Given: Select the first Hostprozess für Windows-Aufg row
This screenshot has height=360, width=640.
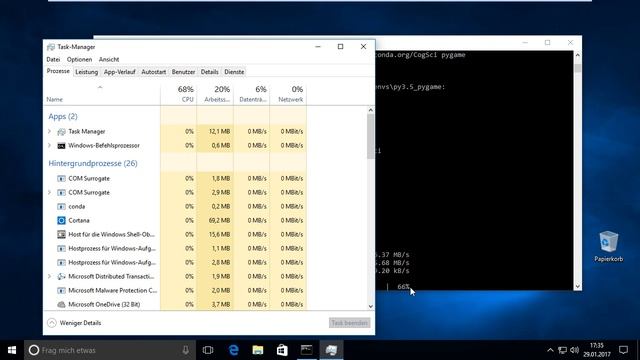Looking at the screenshot, I should pyautogui.click(x=175, y=248).
